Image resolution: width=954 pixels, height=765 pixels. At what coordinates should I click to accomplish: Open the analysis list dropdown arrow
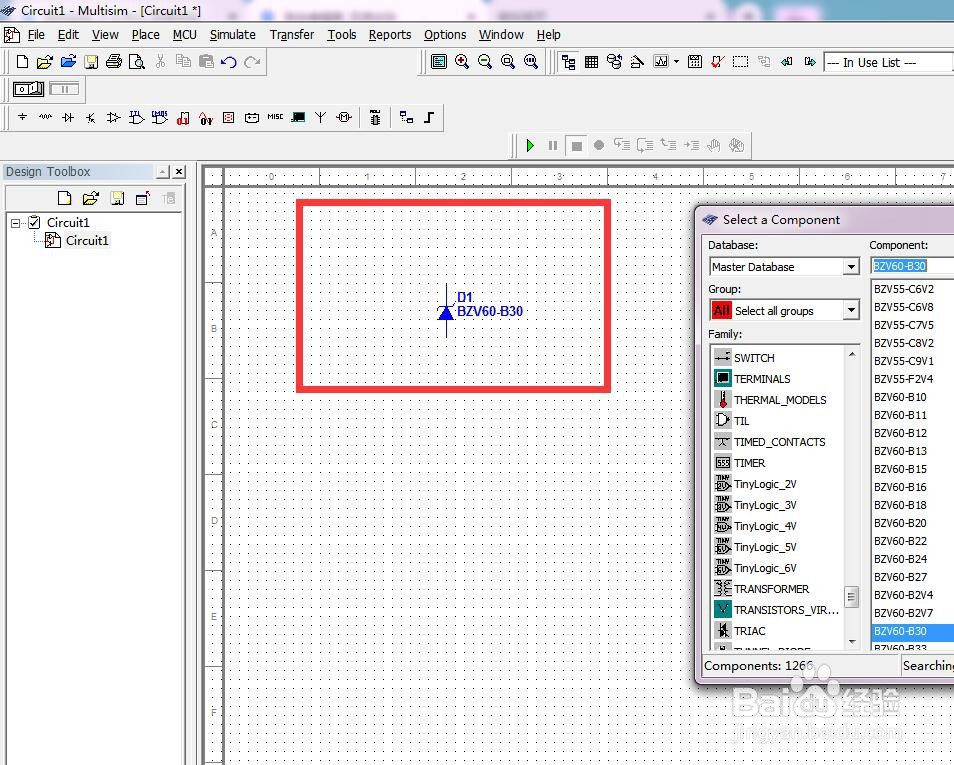(x=676, y=62)
